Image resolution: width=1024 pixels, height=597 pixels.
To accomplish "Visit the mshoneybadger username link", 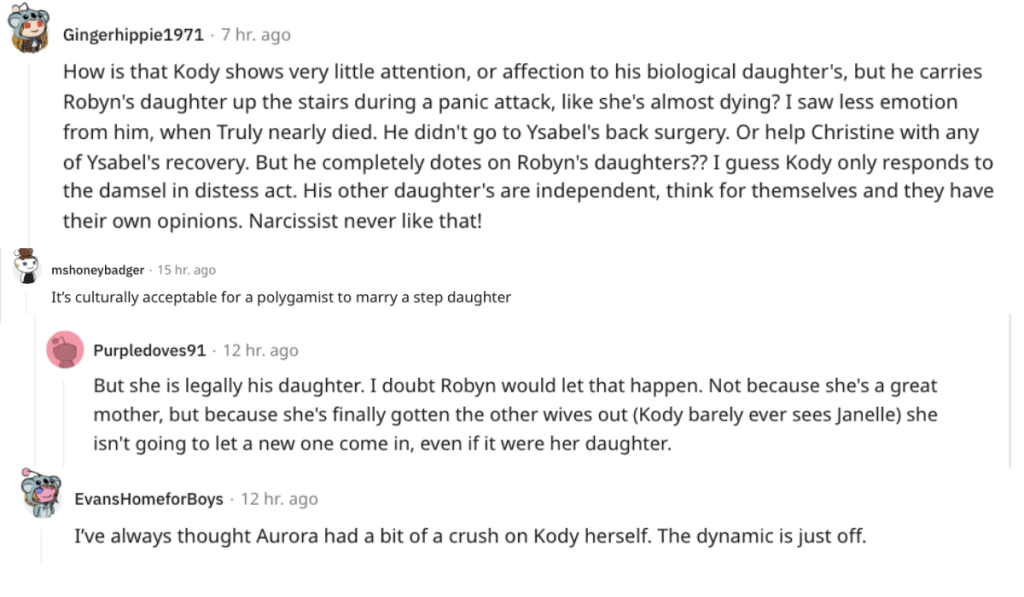I will [x=98, y=270].
